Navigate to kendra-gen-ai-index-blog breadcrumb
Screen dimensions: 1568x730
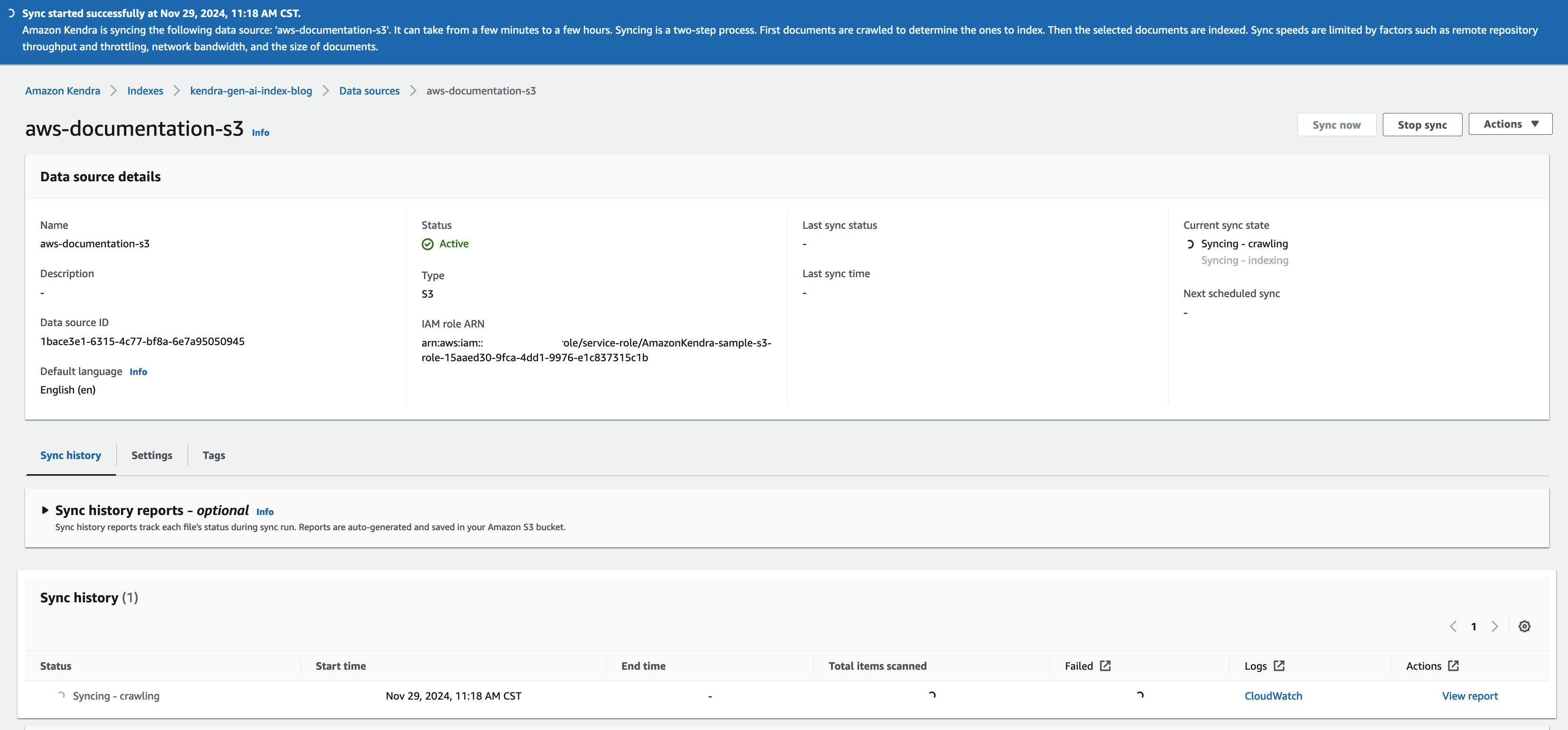tap(251, 91)
